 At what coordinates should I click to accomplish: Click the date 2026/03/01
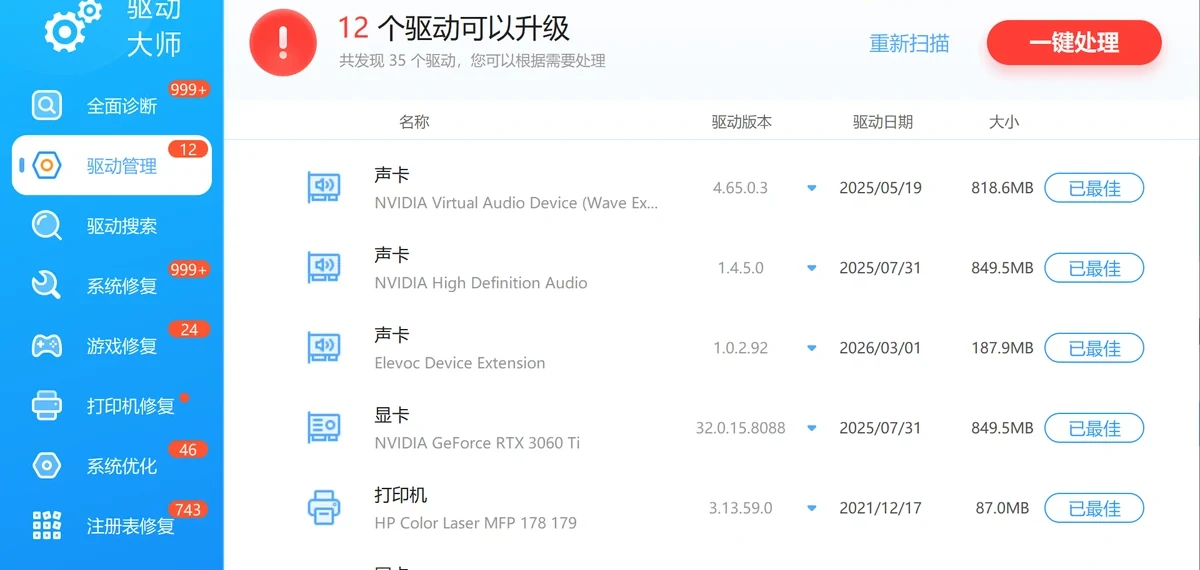tap(880, 348)
